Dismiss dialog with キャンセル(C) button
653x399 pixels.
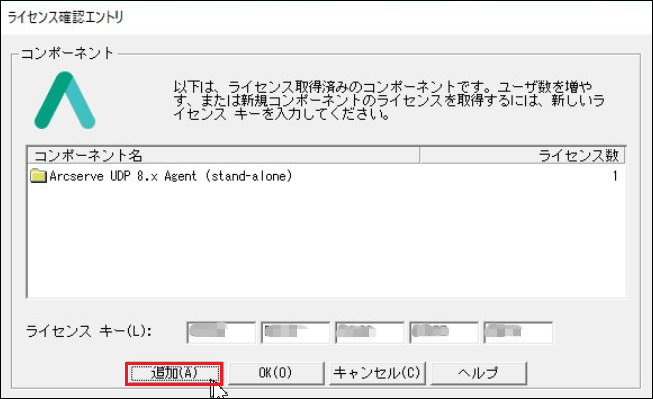pyautogui.click(x=377, y=373)
